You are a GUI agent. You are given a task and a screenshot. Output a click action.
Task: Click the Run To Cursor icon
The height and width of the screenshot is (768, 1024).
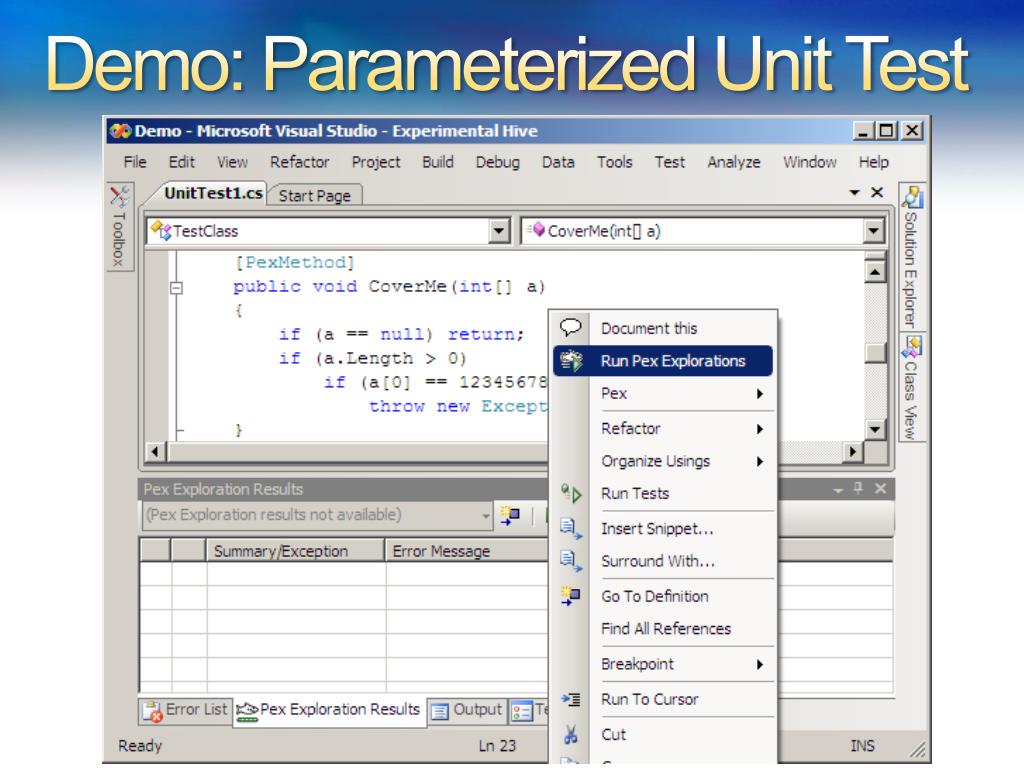(x=571, y=699)
